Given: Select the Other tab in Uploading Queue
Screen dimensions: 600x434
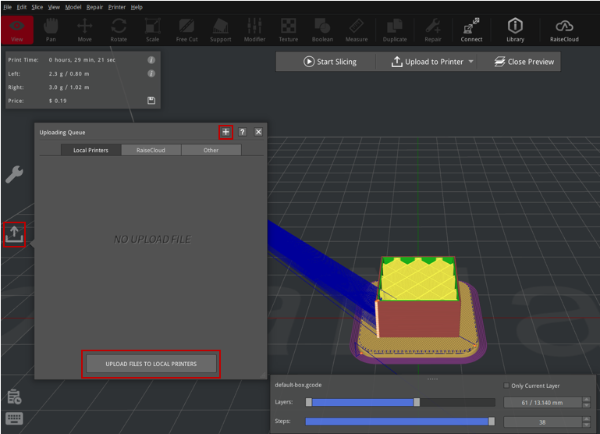Looking at the screenshot, I should (x=210, y=150).
